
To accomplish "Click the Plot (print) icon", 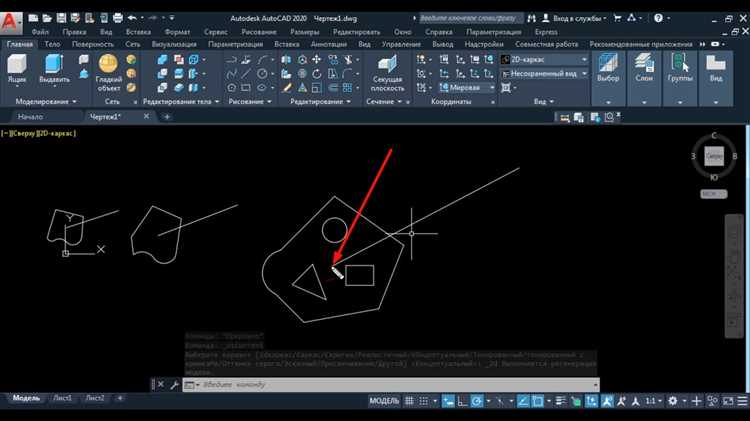I will point(118,18).
